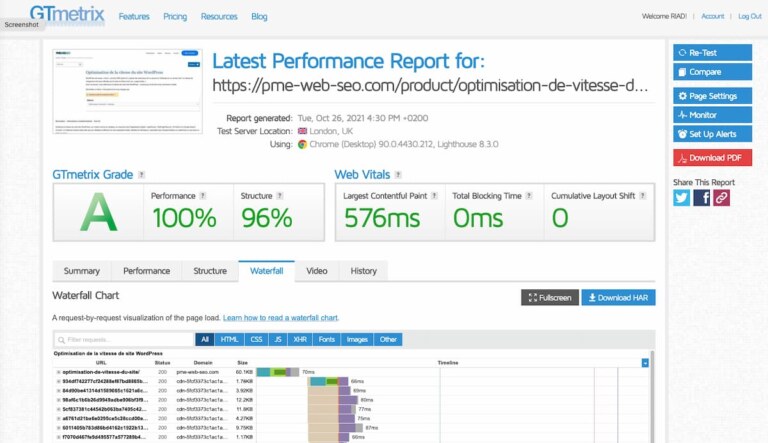
Task: Open the Account link
Action: pos(712,16)
